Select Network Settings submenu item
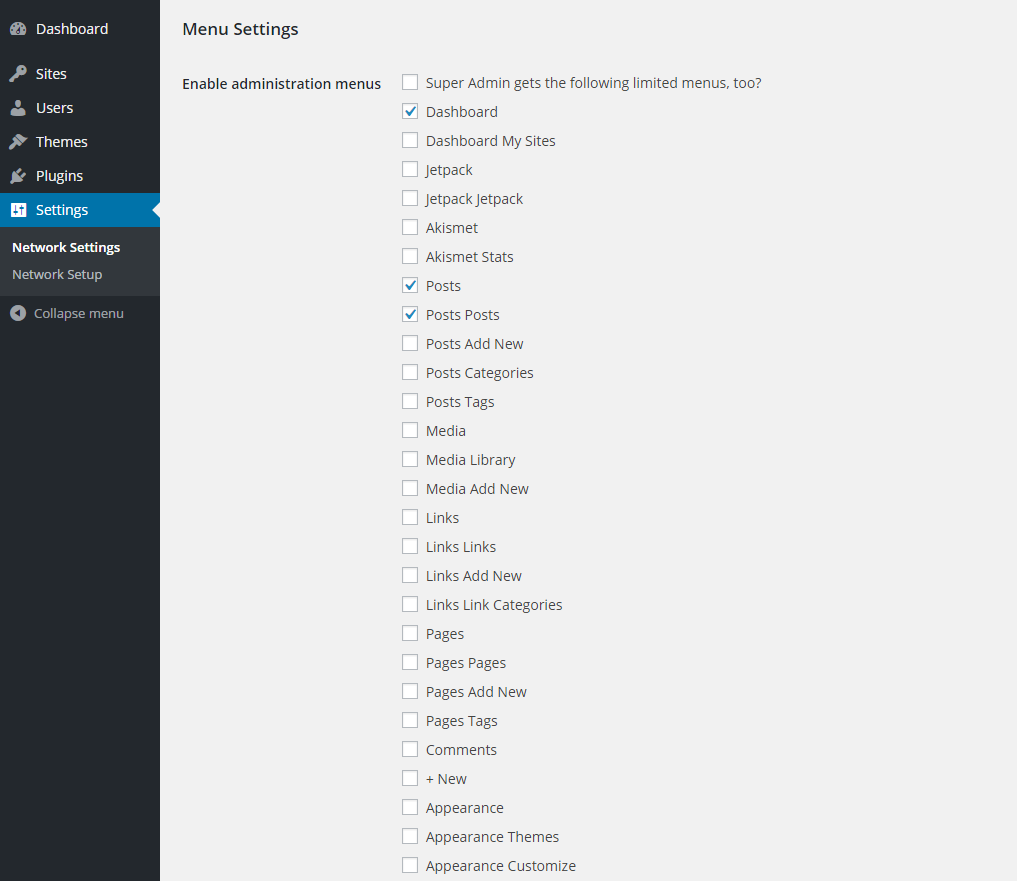Viewport: 1018px width, 882px height. point(66,247)
